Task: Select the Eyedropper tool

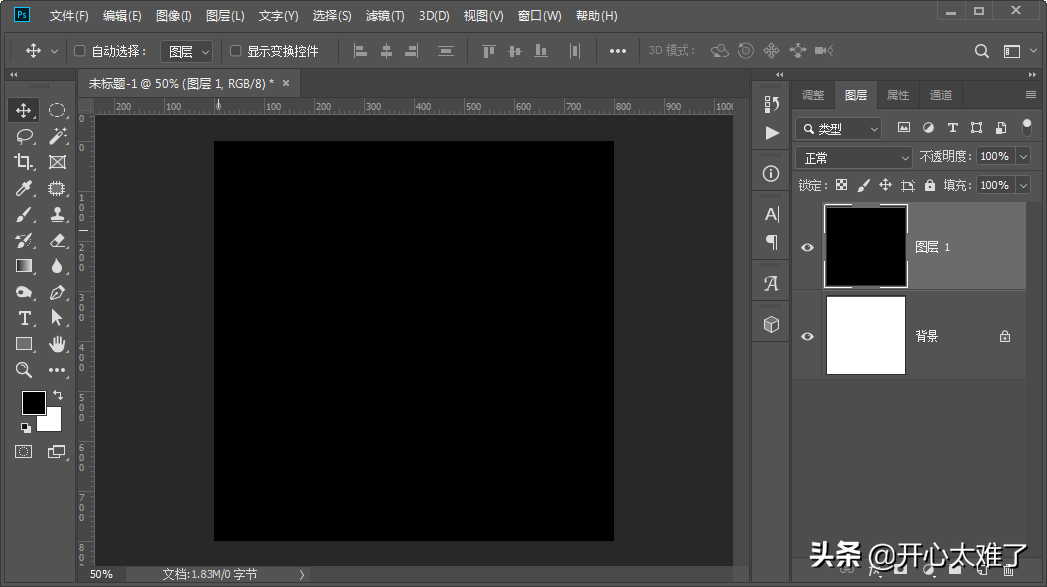Action: click(24, 188)
